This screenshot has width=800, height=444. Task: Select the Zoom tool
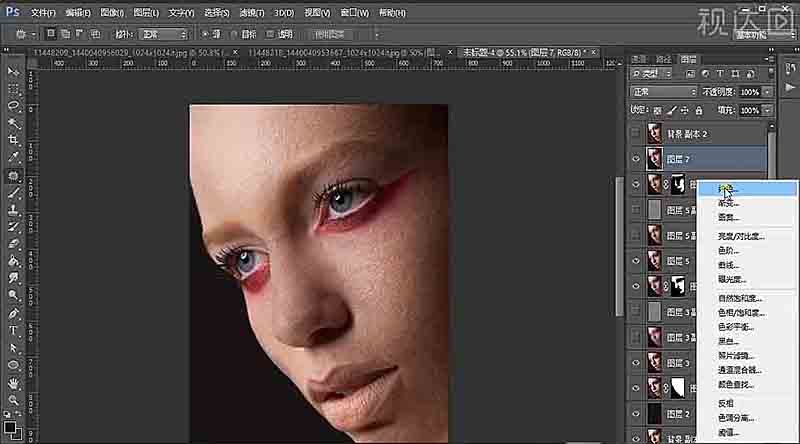(x=13, y=400)
